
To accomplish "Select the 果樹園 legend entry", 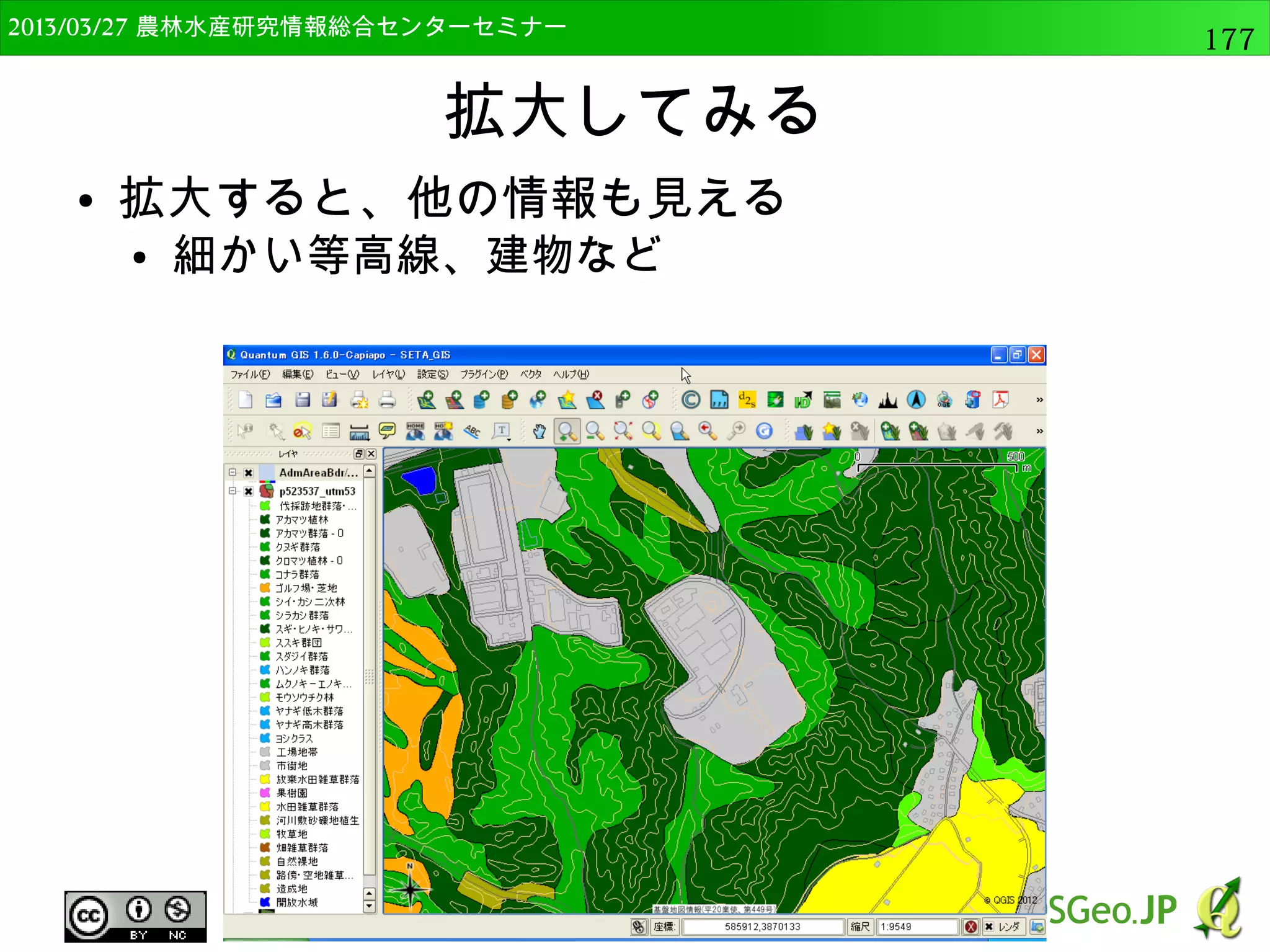I will tap(292, 793).
